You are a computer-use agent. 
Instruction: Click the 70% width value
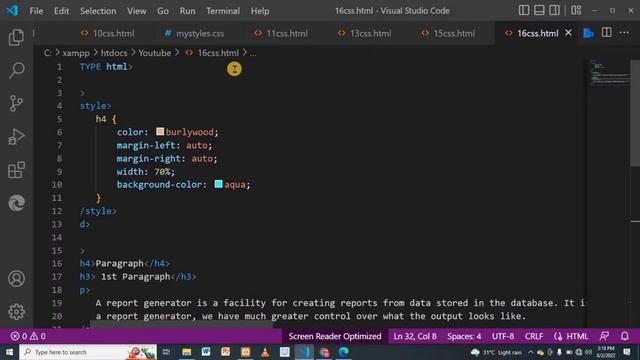pos(162,171)
